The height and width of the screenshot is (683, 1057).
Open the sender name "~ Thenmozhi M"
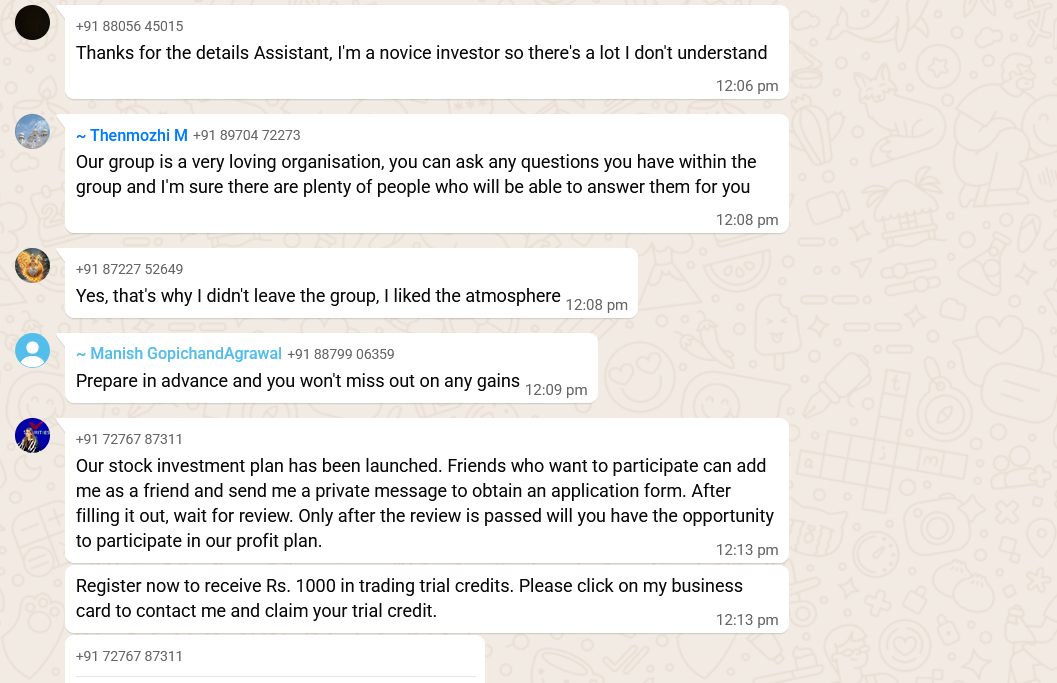coord(132,135)
